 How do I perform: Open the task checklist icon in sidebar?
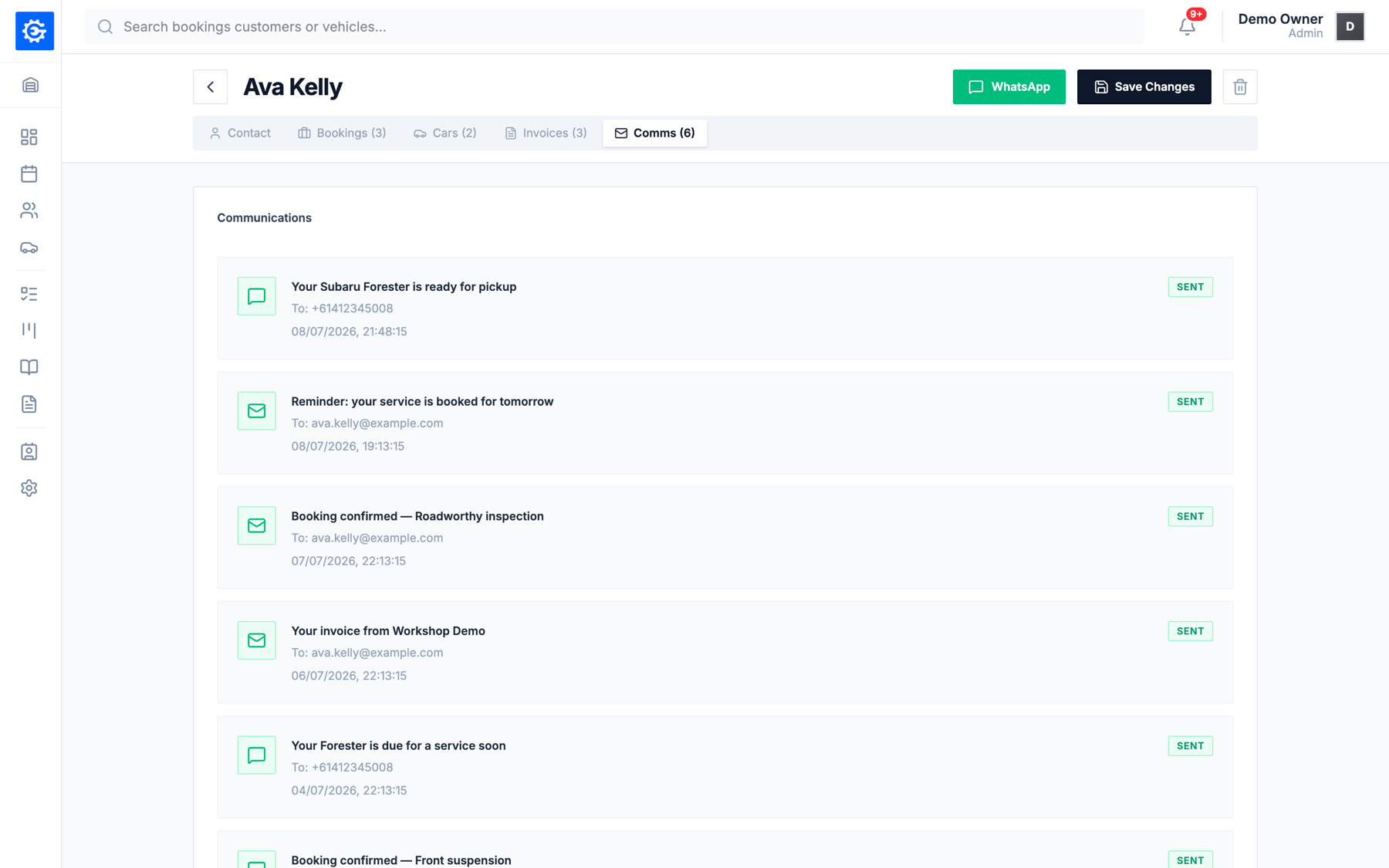tap(29, 294)
